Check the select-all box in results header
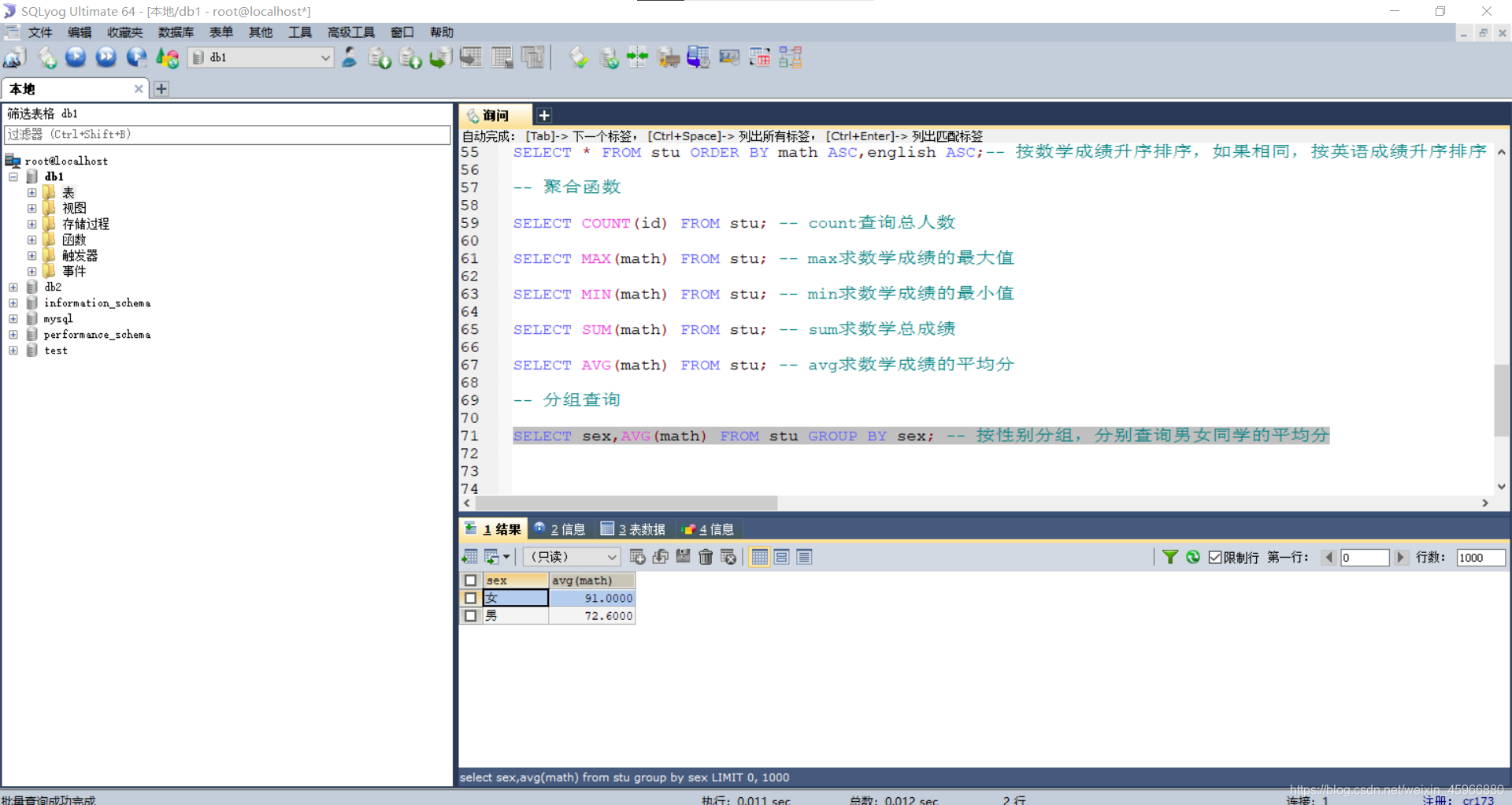The width and height of the screenshot is (1512, 805). [x=471, y=581]
